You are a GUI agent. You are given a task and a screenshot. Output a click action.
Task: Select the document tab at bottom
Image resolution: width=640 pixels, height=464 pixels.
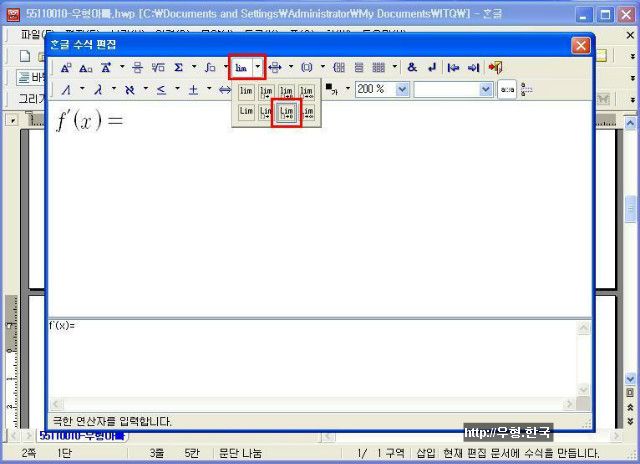click(x=82, y=436)
